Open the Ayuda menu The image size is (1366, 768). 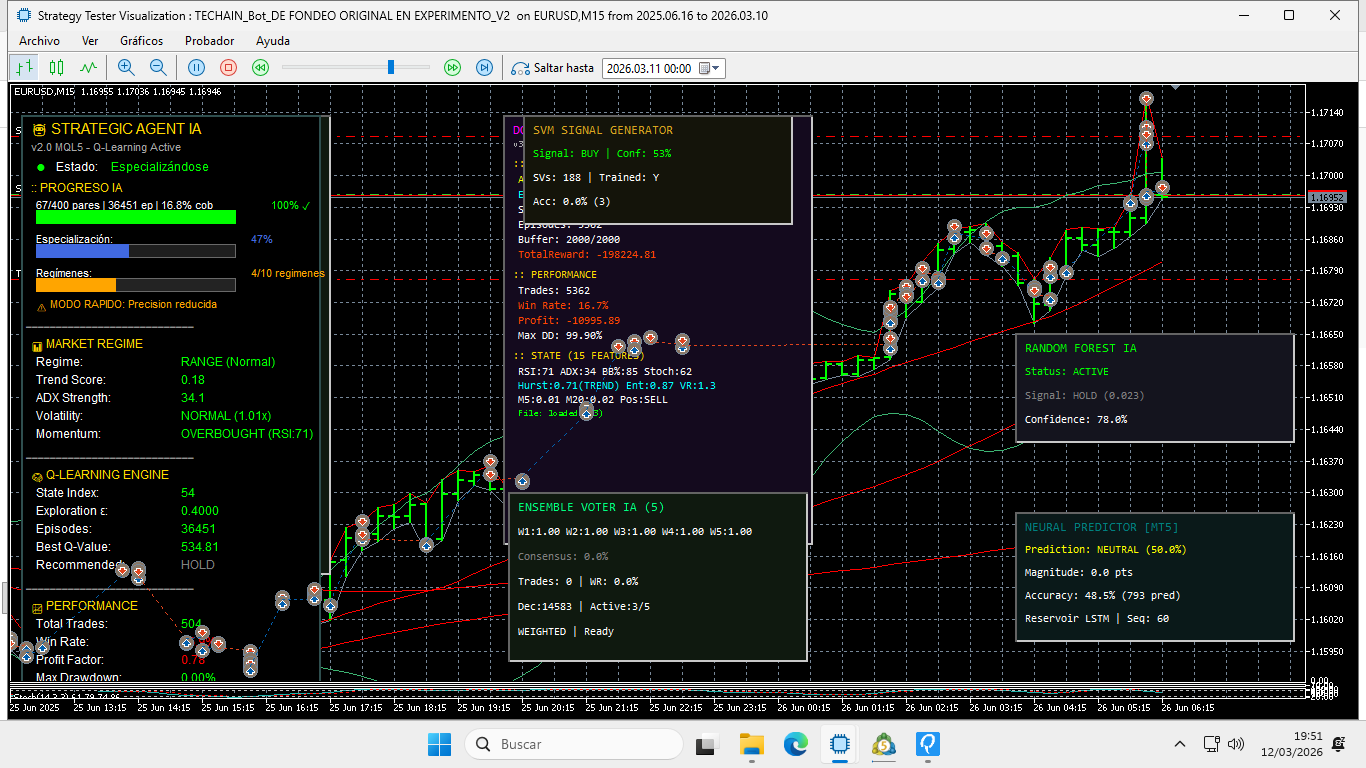[x=273, y=41]
